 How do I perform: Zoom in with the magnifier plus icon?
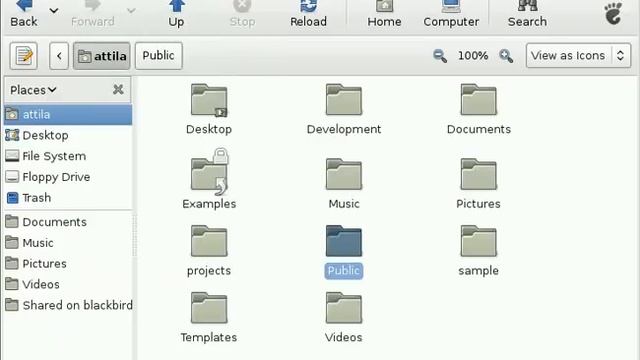(506, 56)
